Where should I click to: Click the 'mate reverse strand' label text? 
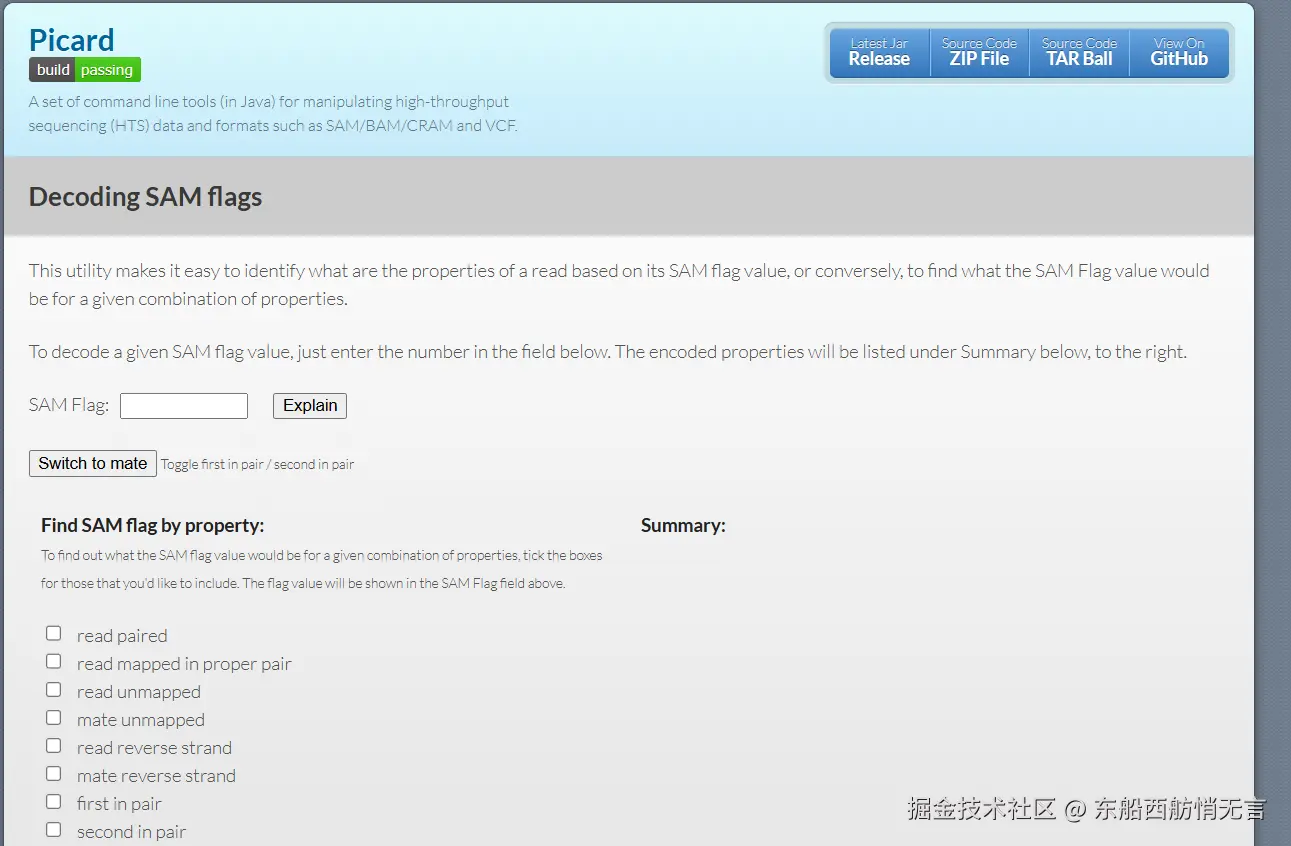[156, 776]
